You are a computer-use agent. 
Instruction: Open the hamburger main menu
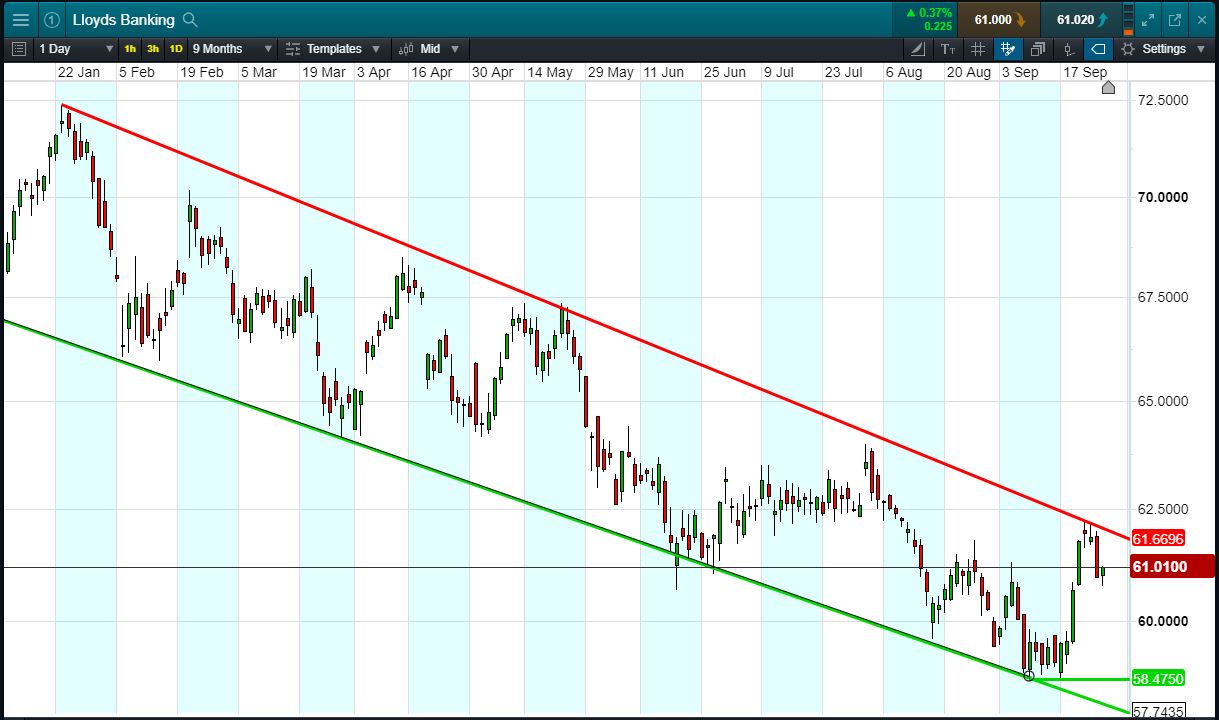click(20, 19)
